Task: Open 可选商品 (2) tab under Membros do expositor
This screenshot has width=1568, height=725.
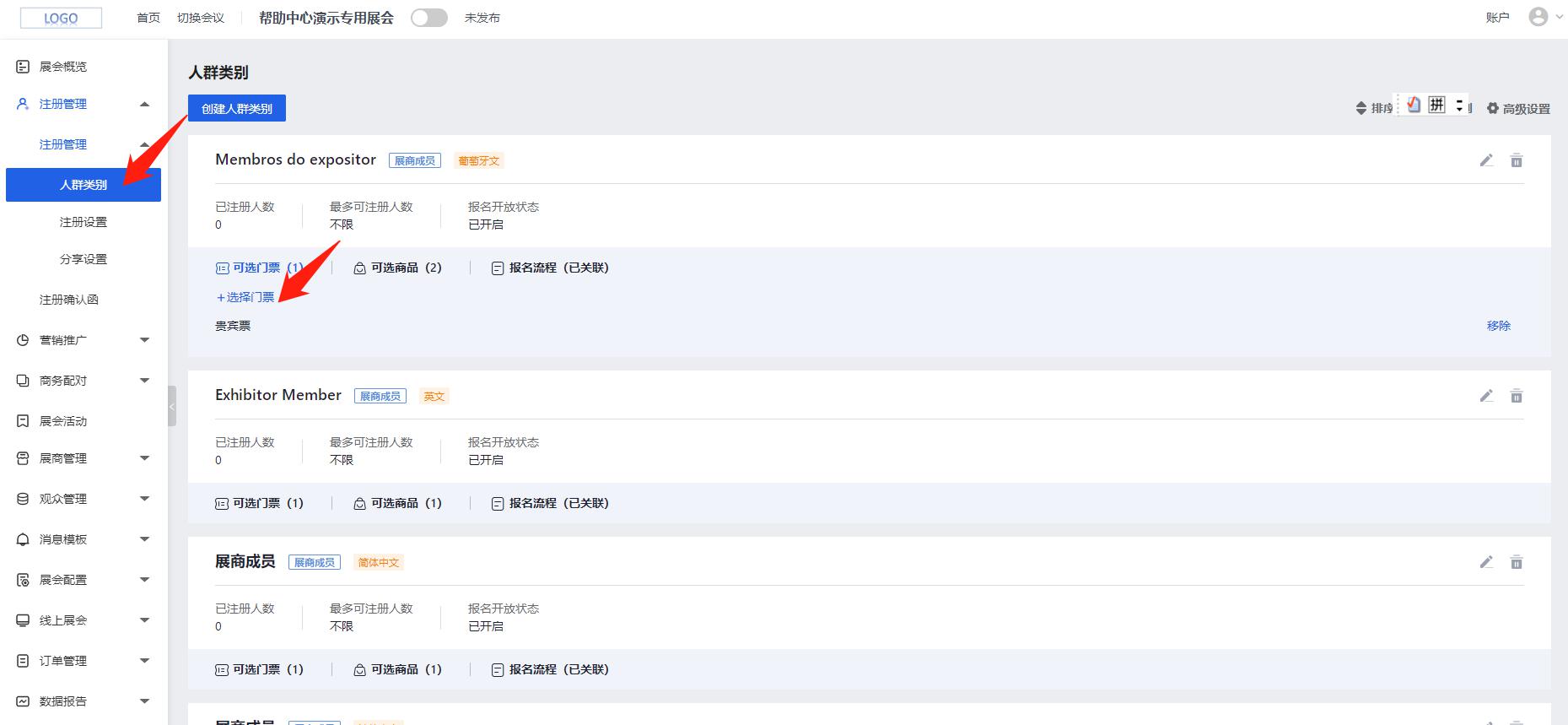Action: coord(398,268)
